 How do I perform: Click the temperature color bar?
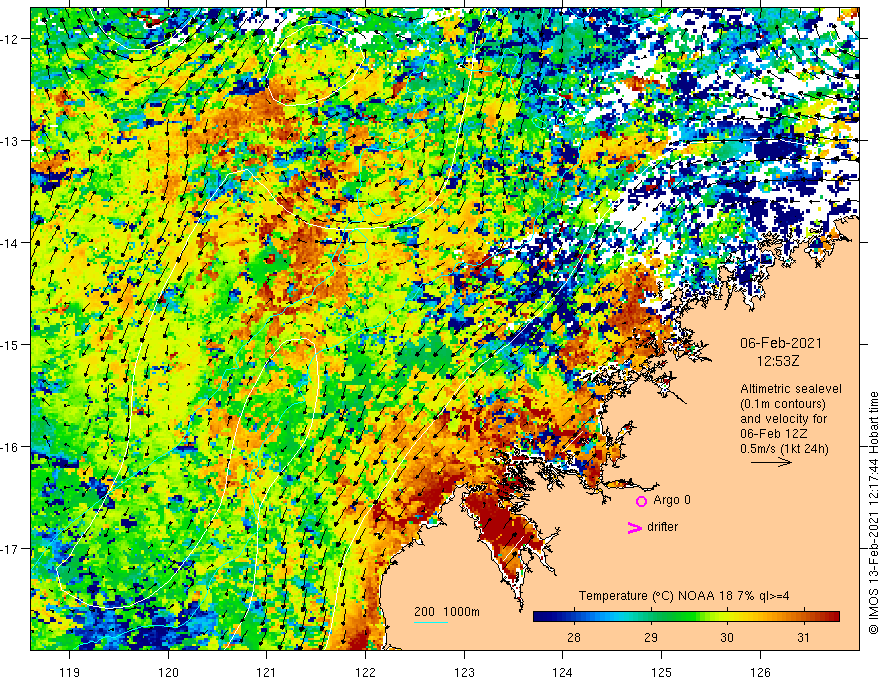click(686, 616)
